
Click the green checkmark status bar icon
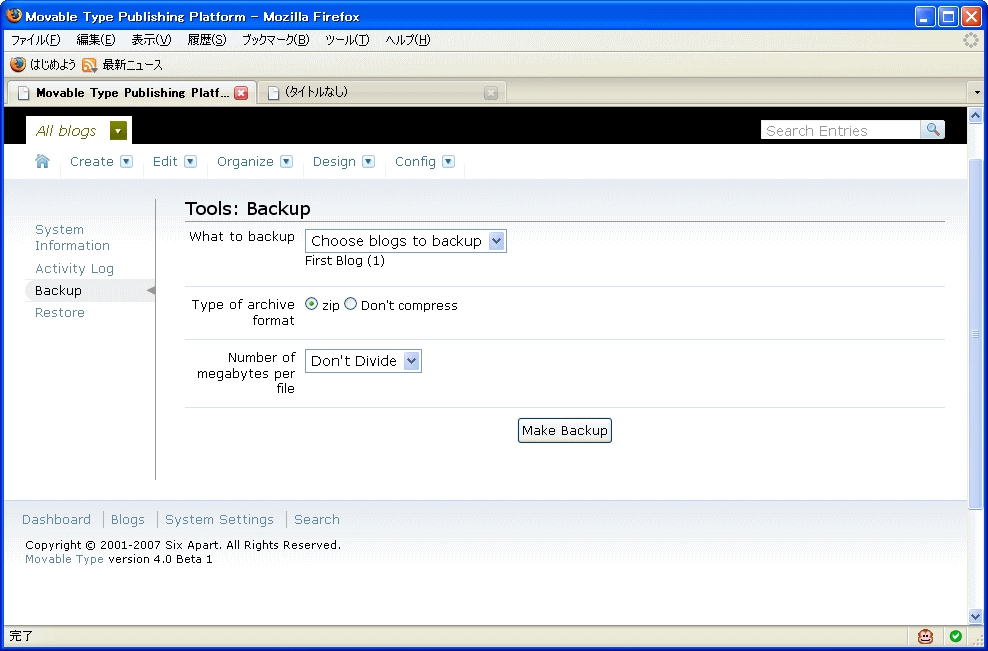(955, 636)
